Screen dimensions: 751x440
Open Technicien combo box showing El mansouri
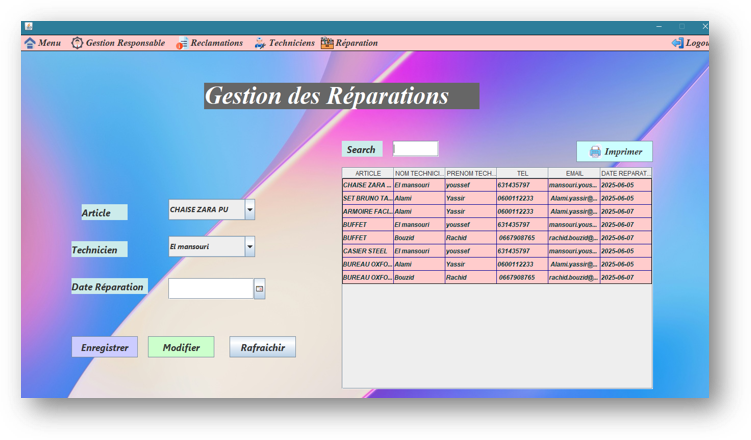pyautogui.click(x=211, y=247)
